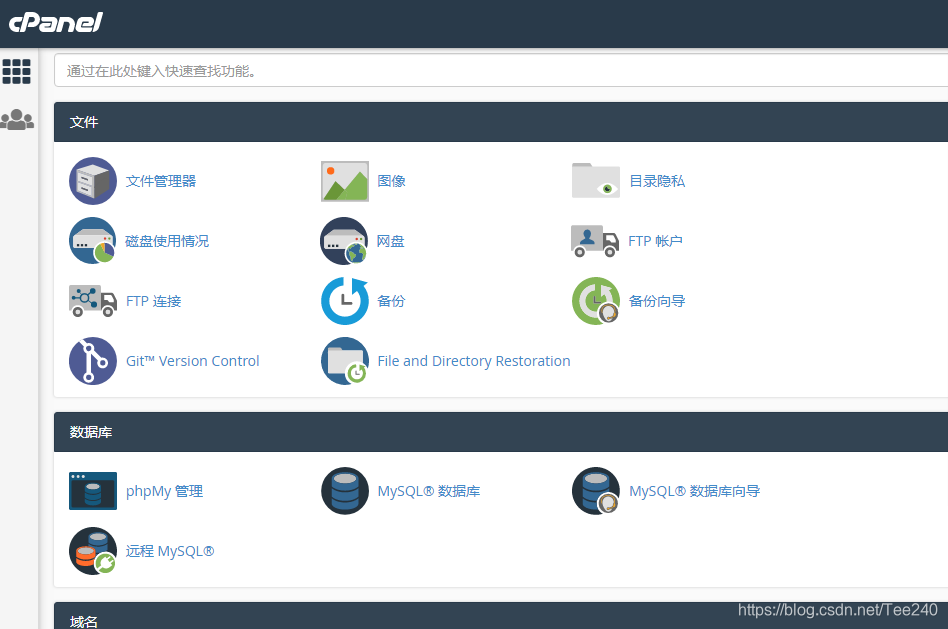Collapse the 数据库 section header
This screenshot has height=629, width=948.
[501, 432]
